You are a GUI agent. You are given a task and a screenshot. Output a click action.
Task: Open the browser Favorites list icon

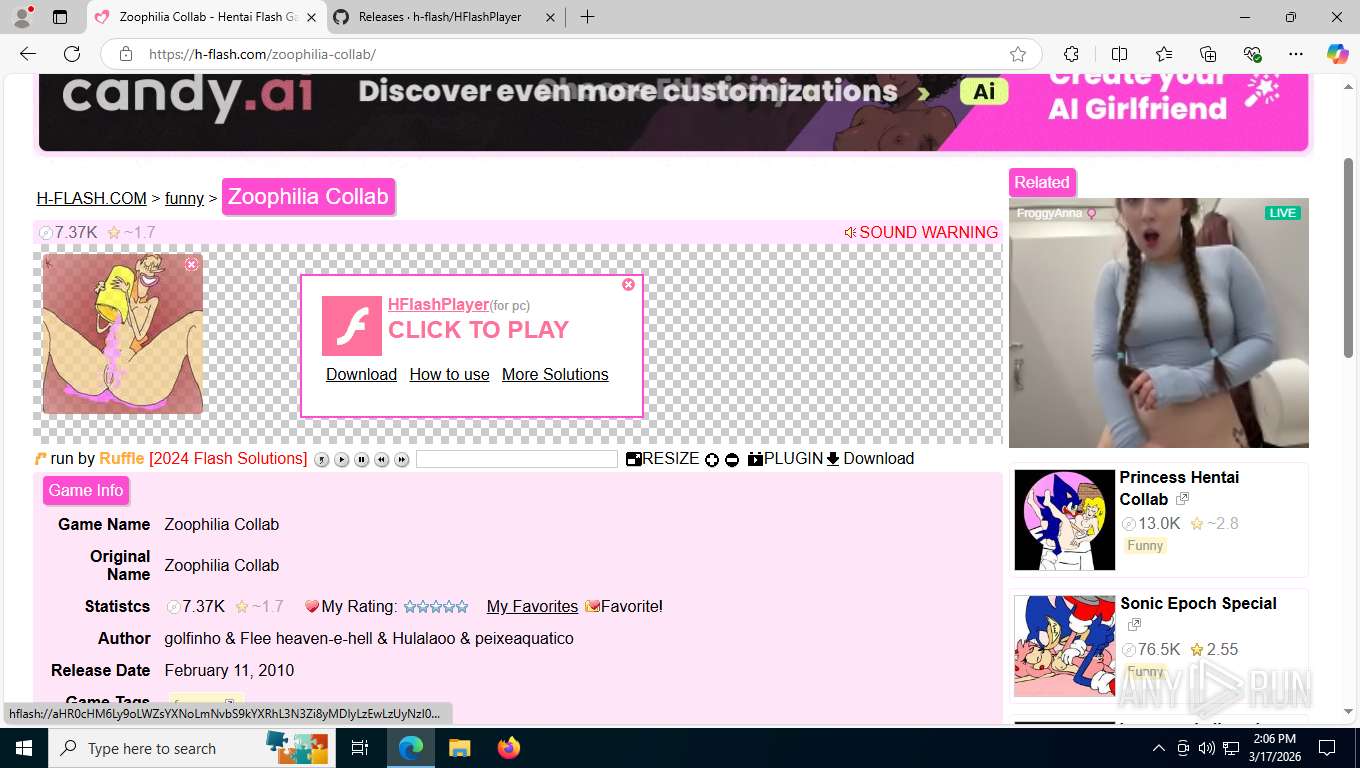pos(1164,54)
